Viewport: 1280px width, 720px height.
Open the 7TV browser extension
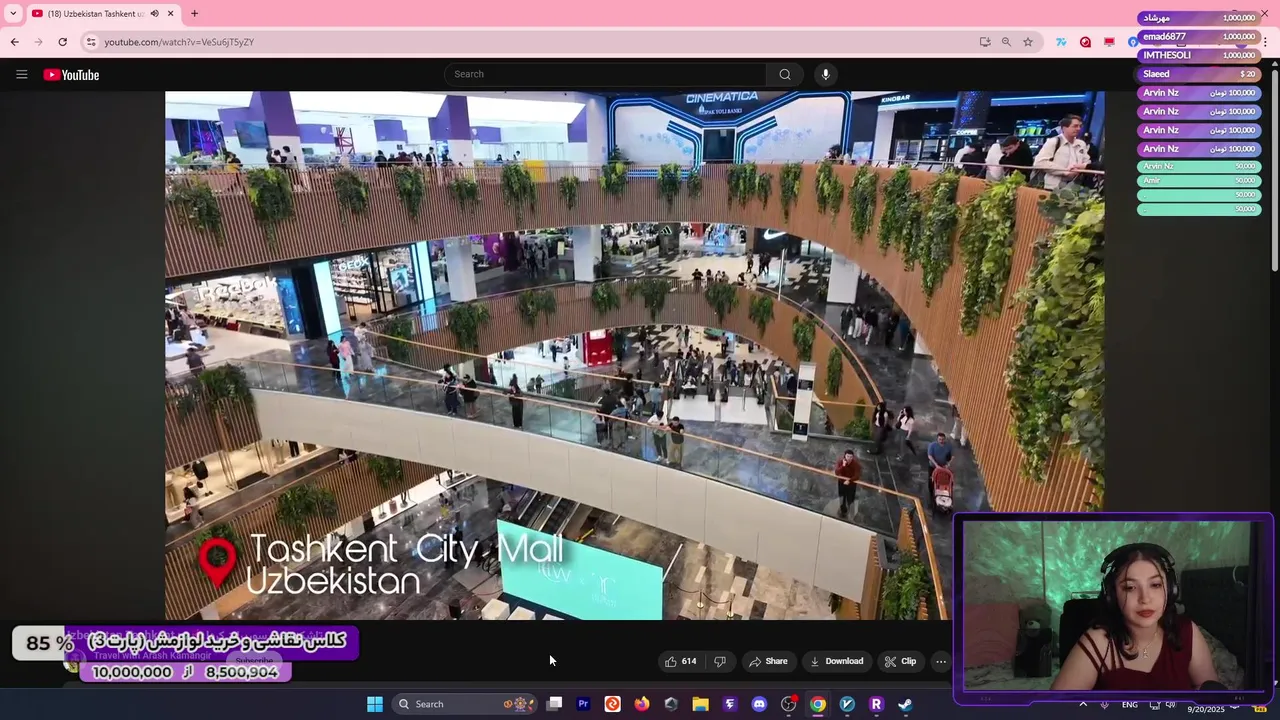coord(1061,42)
